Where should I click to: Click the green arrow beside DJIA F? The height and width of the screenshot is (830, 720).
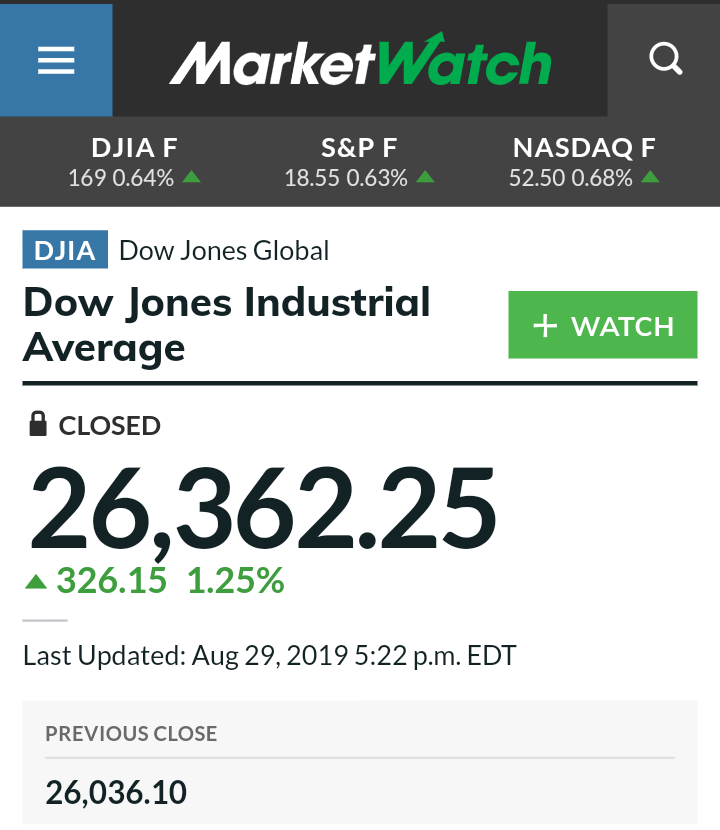click(x=193, y=178)
